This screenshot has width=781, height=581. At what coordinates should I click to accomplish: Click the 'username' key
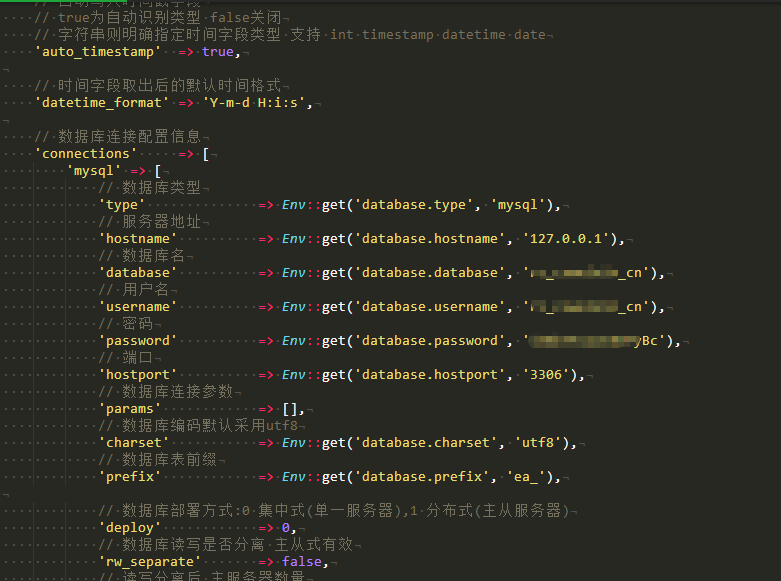137,306
